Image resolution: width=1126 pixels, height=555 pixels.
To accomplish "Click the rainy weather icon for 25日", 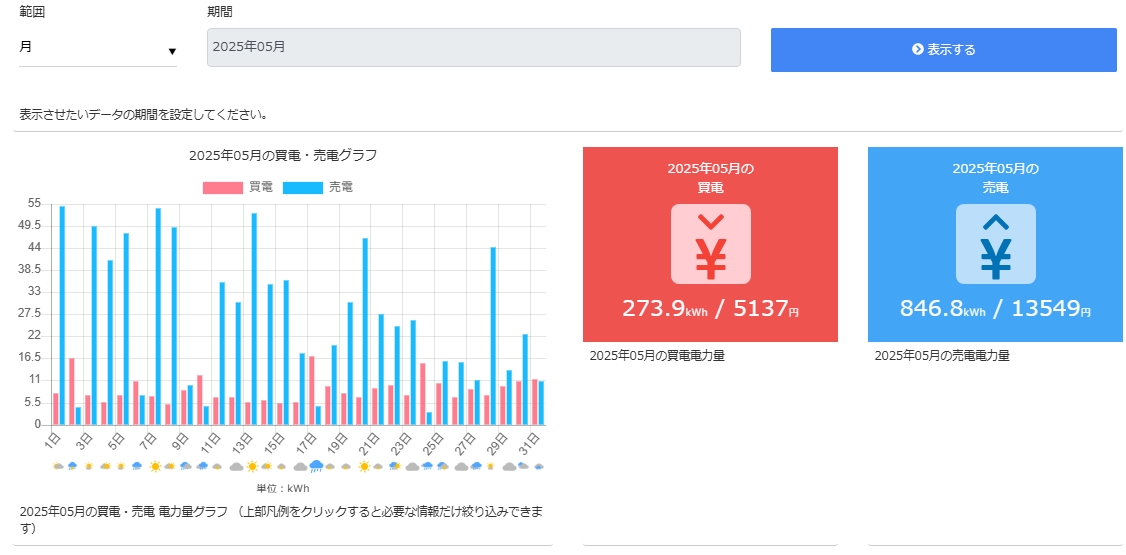I will 443,467.
